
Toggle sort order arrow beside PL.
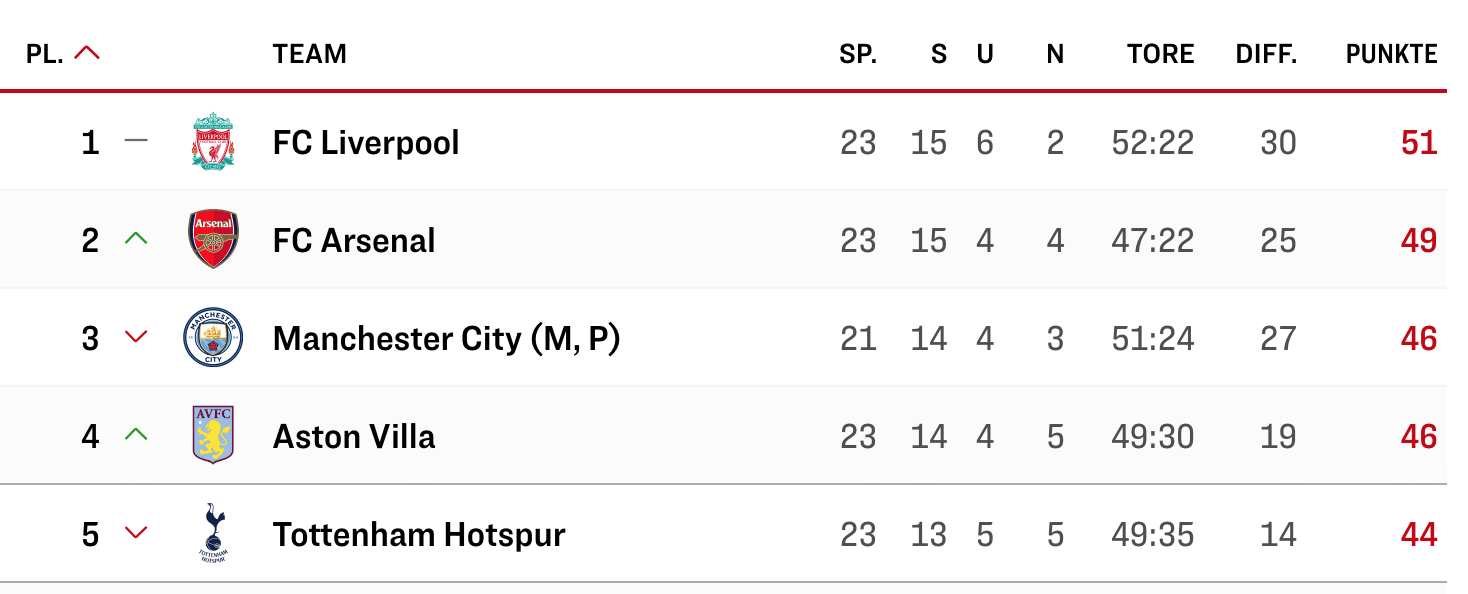point(87,54)
